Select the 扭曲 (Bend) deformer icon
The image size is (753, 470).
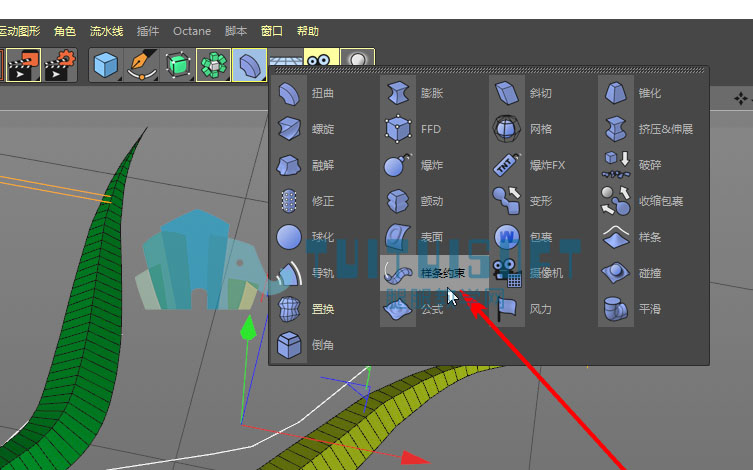tap(289, 93)
